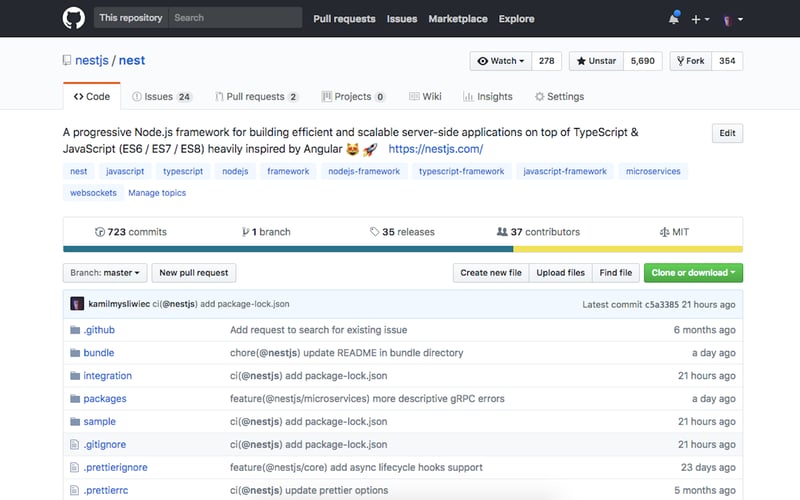Click the bundle folder icon
This screenshot has width=800, height=500.
(75, 353)
